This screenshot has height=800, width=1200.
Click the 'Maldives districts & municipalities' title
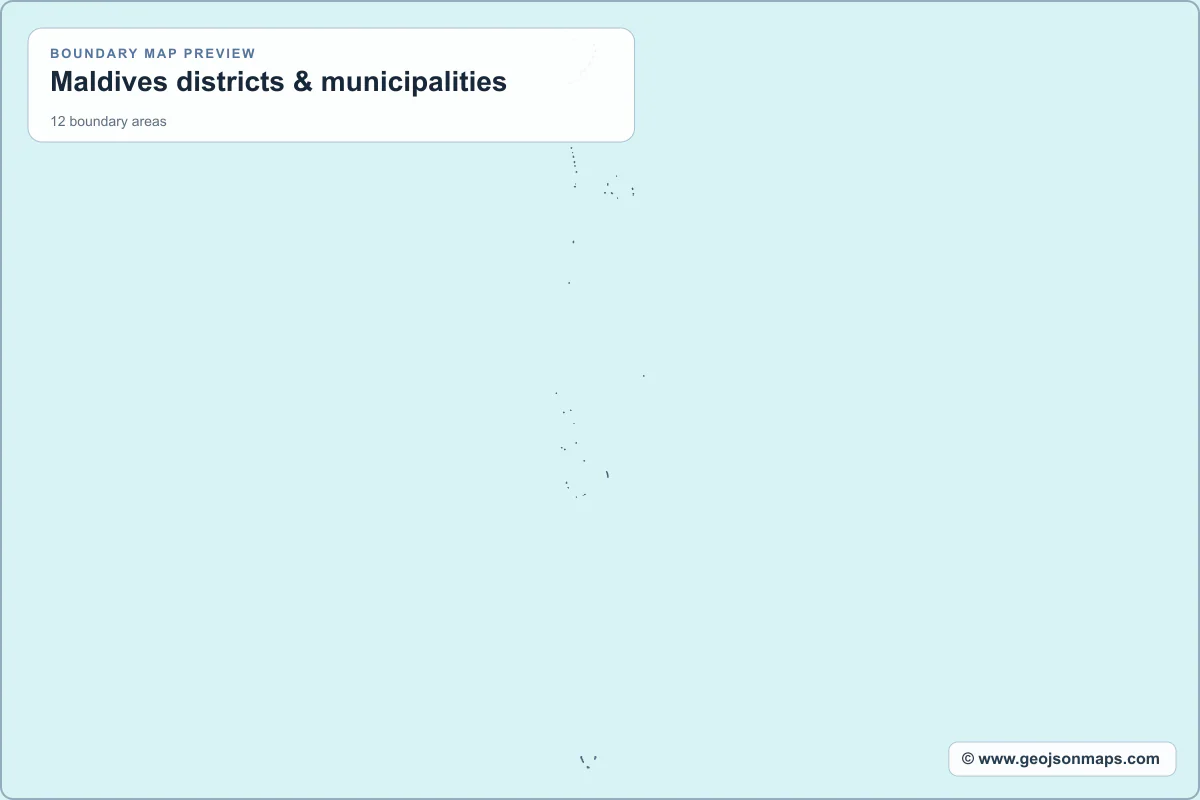(x=279, y=82)
